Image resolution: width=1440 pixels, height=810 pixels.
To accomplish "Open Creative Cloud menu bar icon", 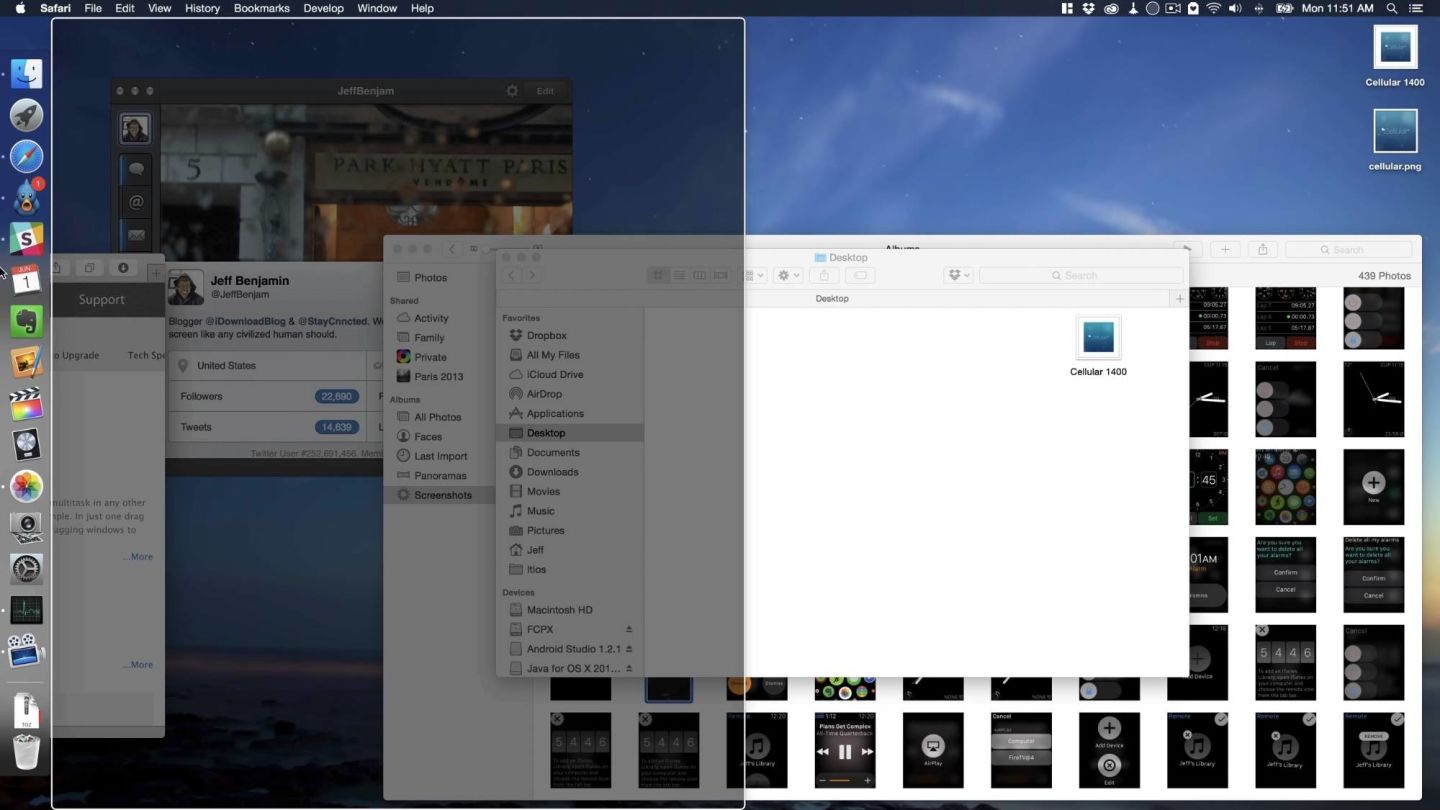I will click(x=1111, y=8).
